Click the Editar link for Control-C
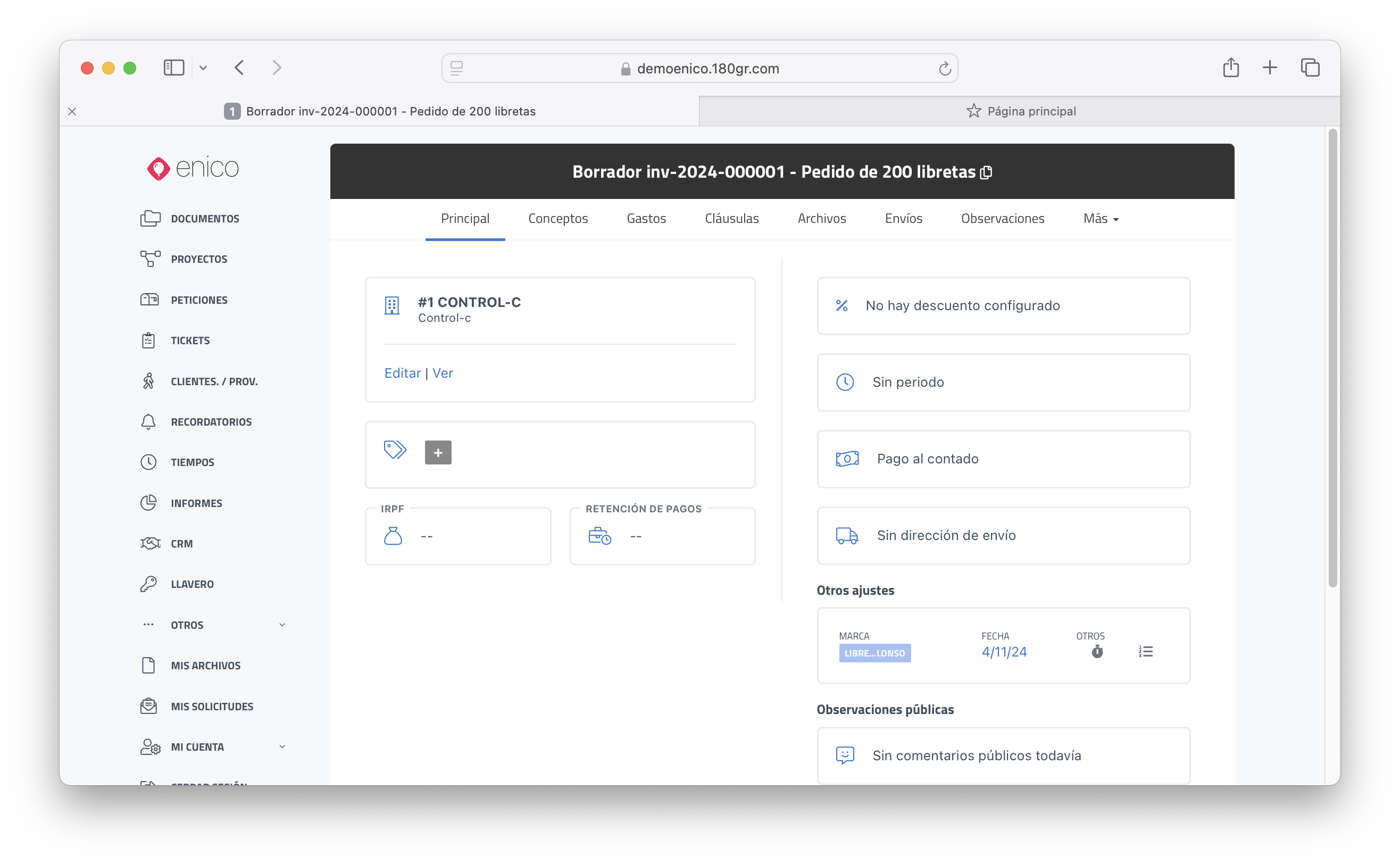 pos(402,373)
